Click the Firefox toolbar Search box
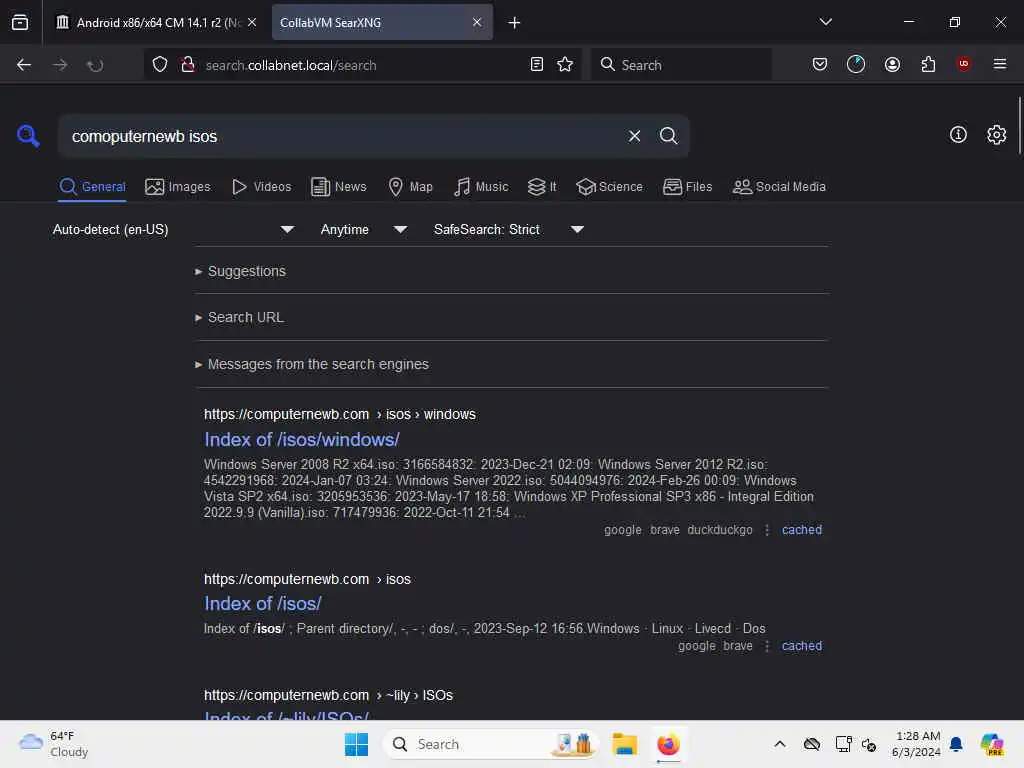The height and width of the screenshot is (768, 1024). point(681,65)
